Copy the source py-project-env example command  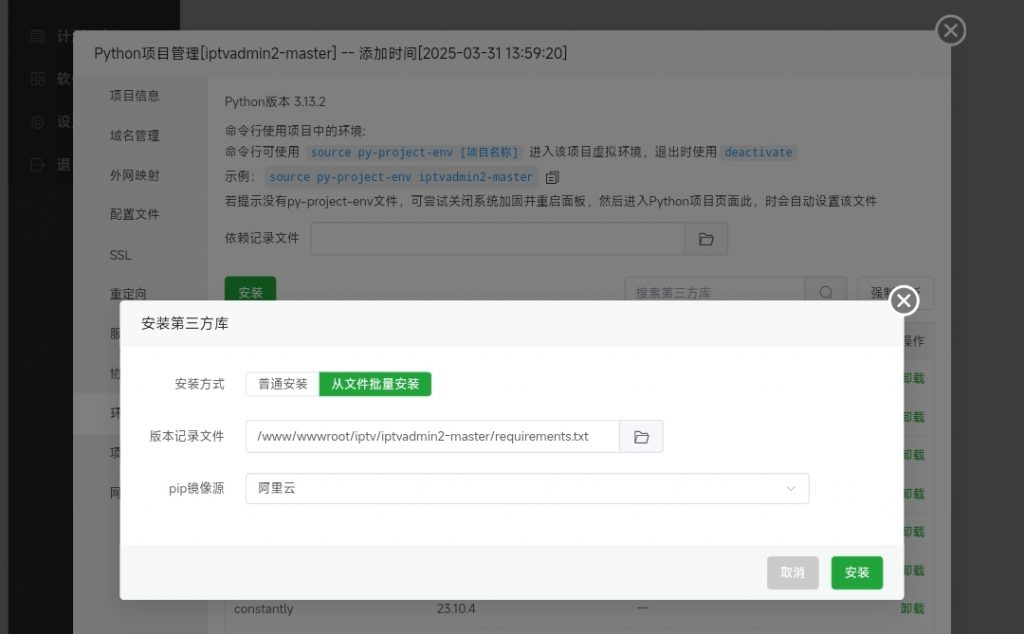click(x=552, y=177)
